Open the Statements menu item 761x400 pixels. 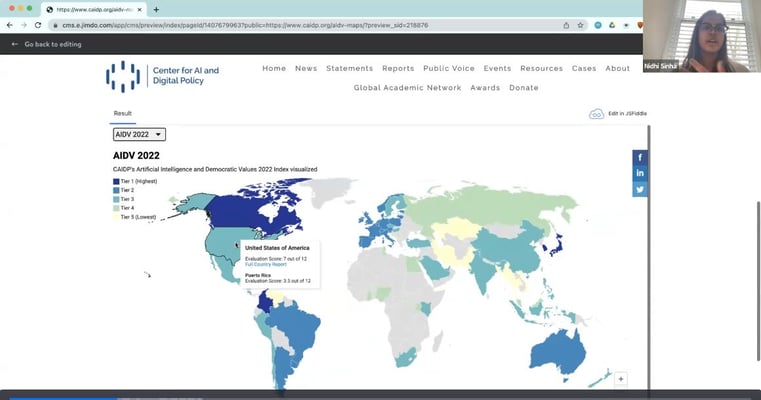[x=349, y=69]
